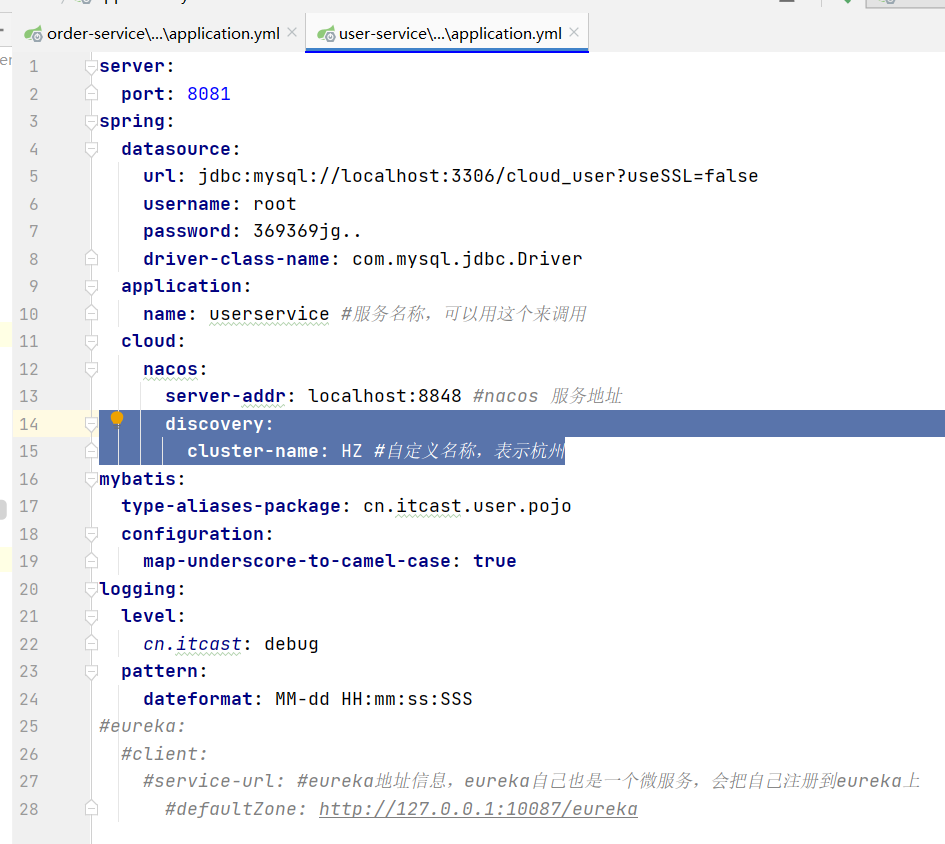Screen dimensions: 945x844
Task: Fold the datasource section on line 4
Action: [x=91, y=149]
